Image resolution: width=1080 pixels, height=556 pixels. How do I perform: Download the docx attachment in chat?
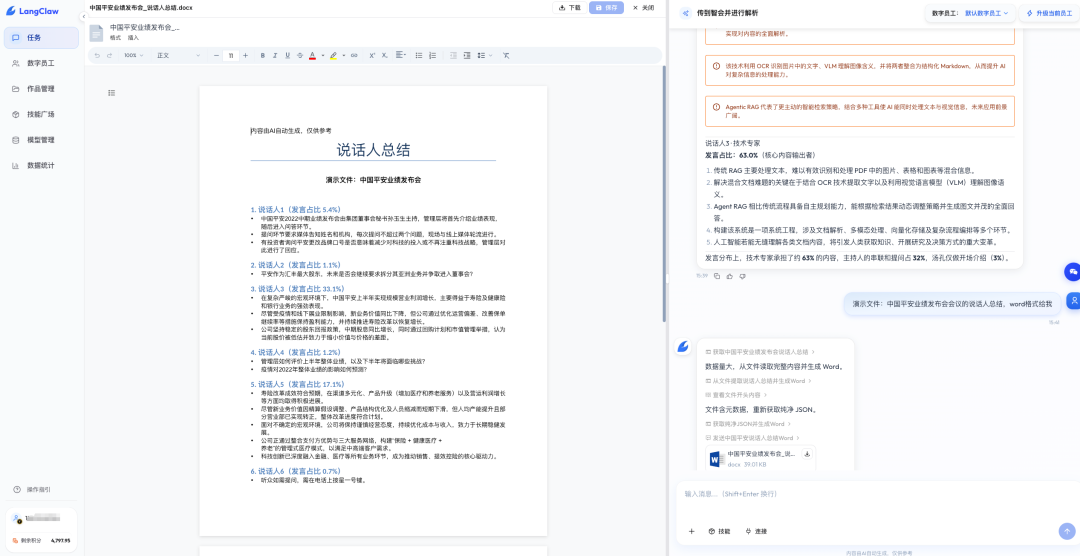807,454
